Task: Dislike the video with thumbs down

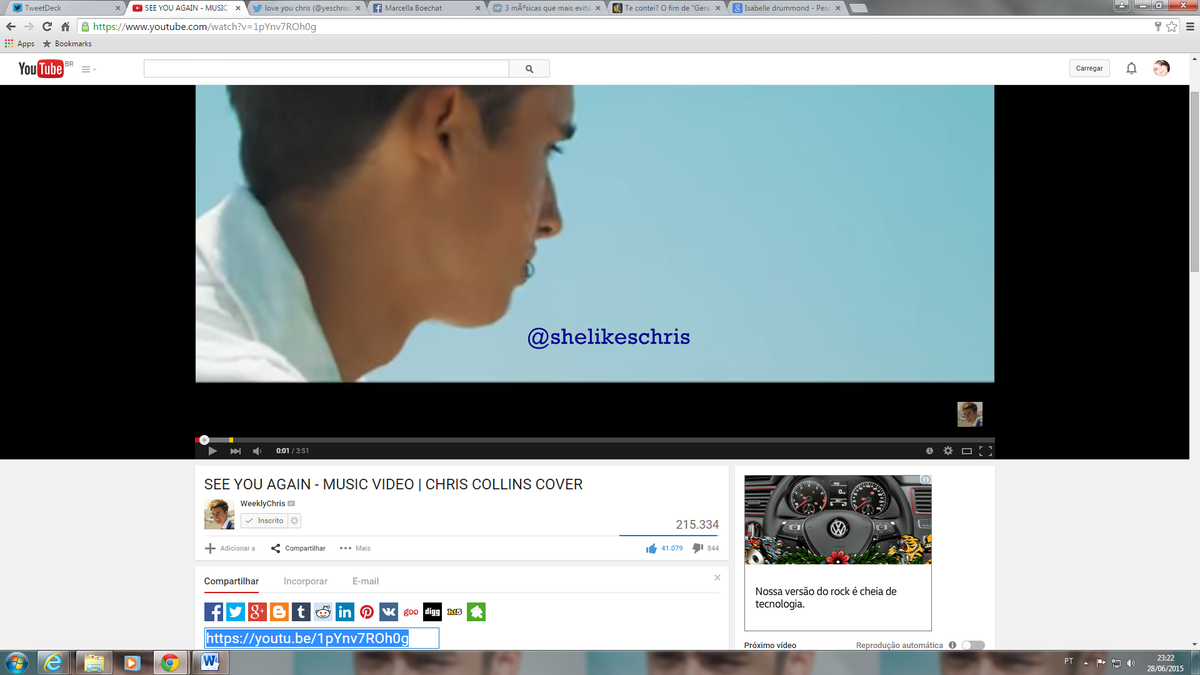Action: click(x=697, y=548)
